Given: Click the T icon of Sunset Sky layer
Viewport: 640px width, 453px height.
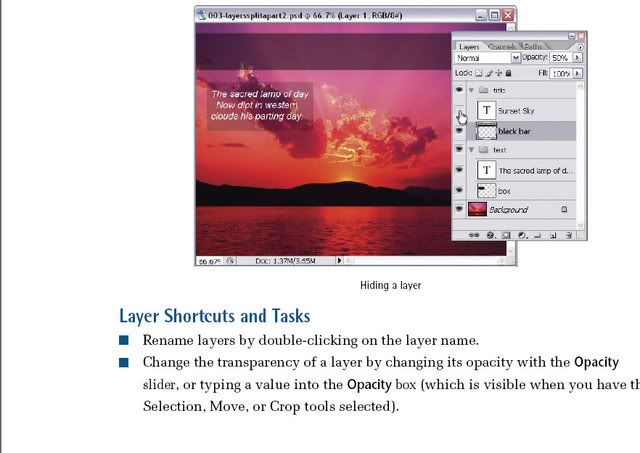Looking at the screenshot, I should (x=486, y=110).
